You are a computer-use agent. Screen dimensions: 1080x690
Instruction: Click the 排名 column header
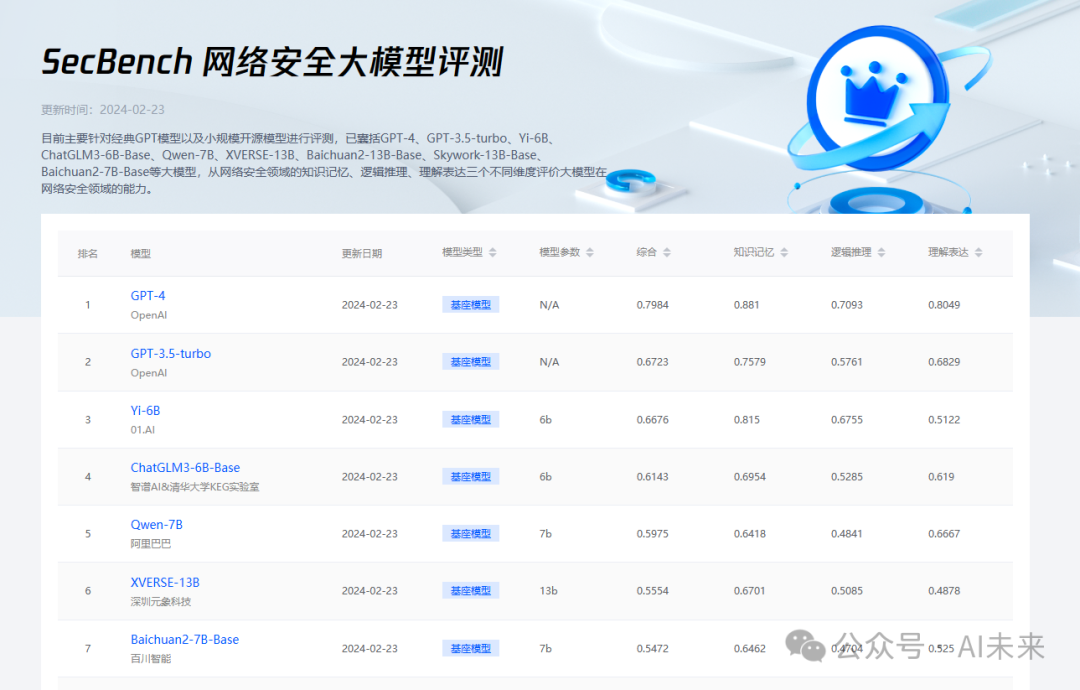[x=88, y=253]
